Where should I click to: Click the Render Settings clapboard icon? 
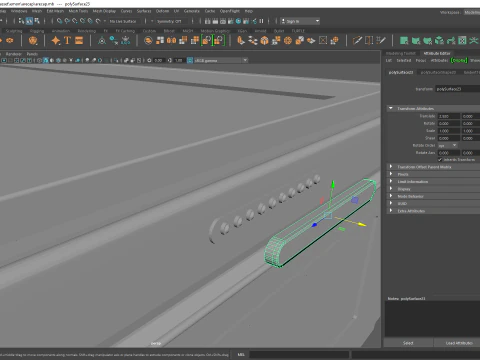click(230, 21)
